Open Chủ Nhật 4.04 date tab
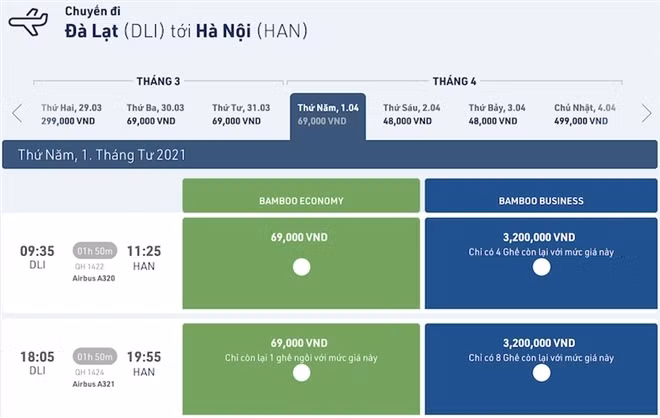 [582, 113]
